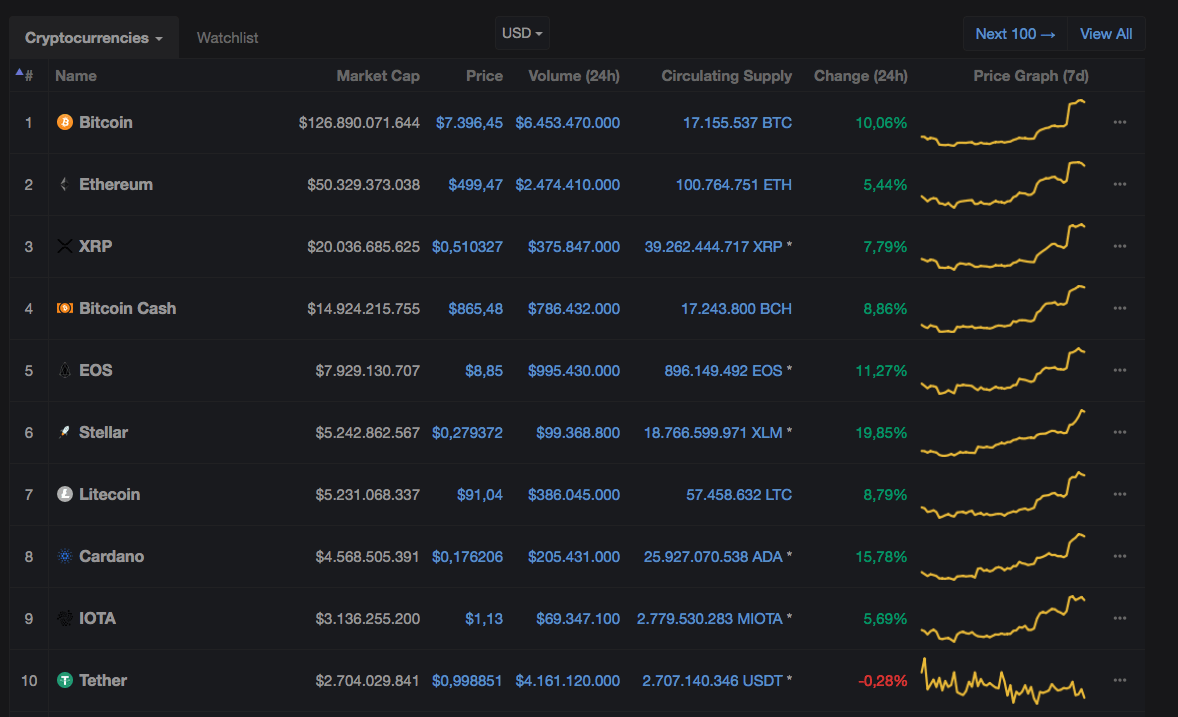Click XRP's volume $375.847.000

click(x=574, y=247)
